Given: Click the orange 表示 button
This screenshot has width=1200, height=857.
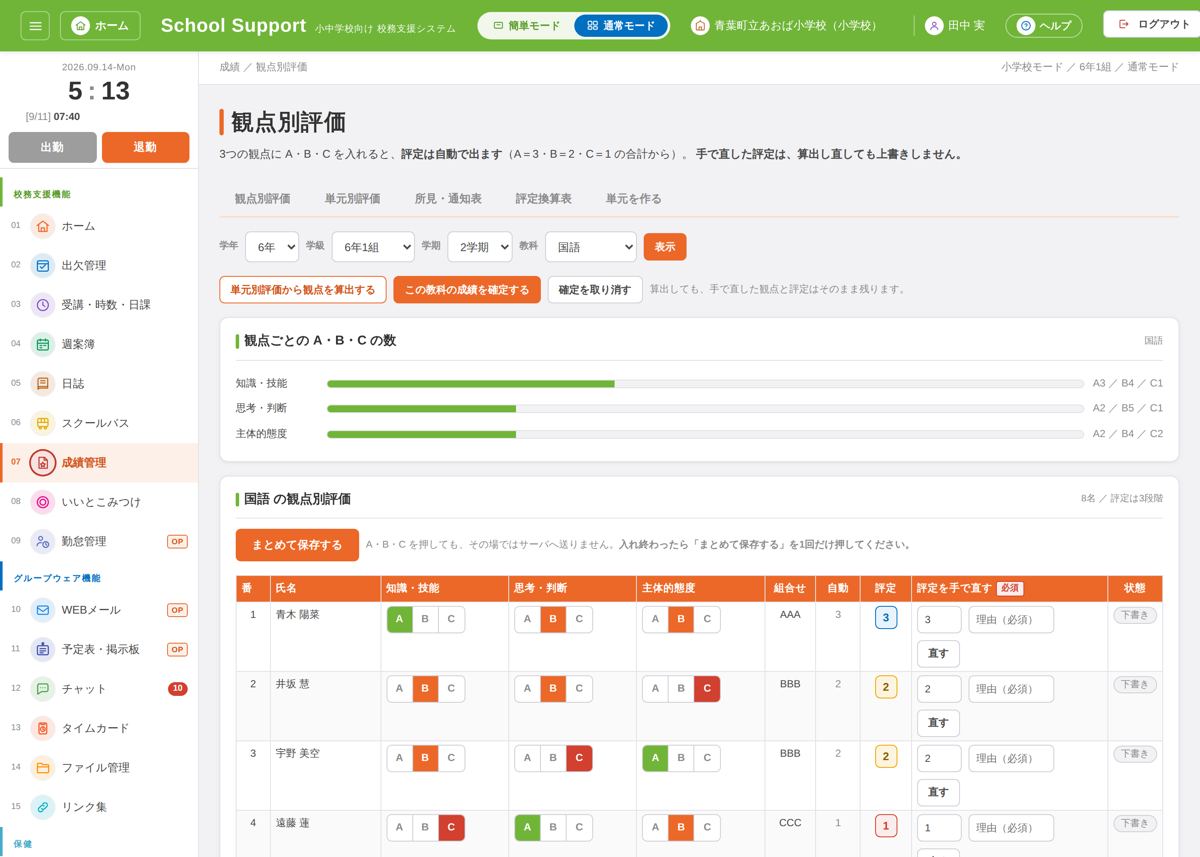Looking at the screenshot, I should coord(665,246).
